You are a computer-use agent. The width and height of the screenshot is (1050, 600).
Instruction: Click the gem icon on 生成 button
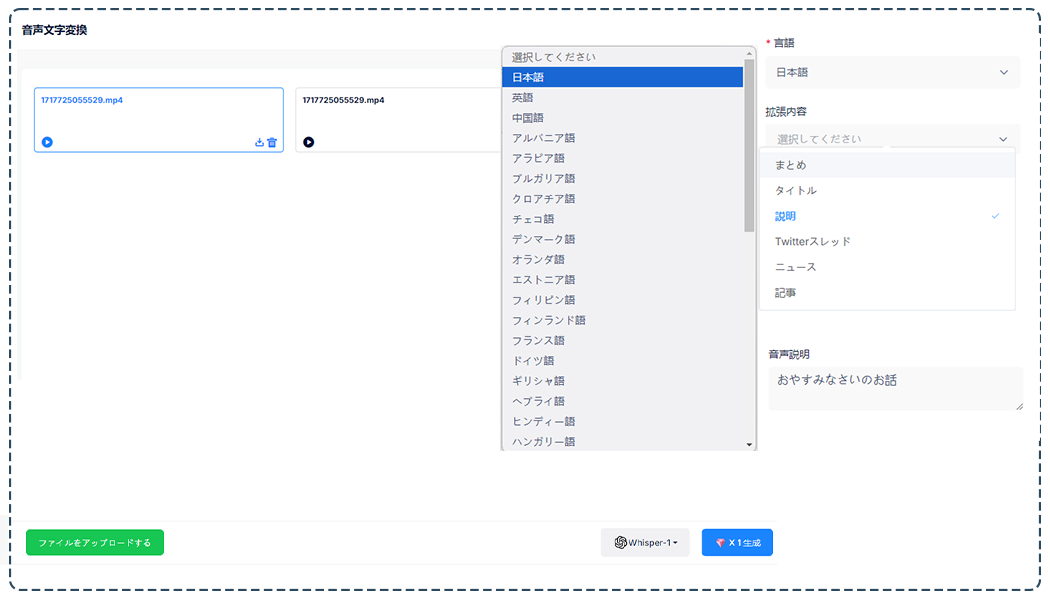(x=721, y=542)
